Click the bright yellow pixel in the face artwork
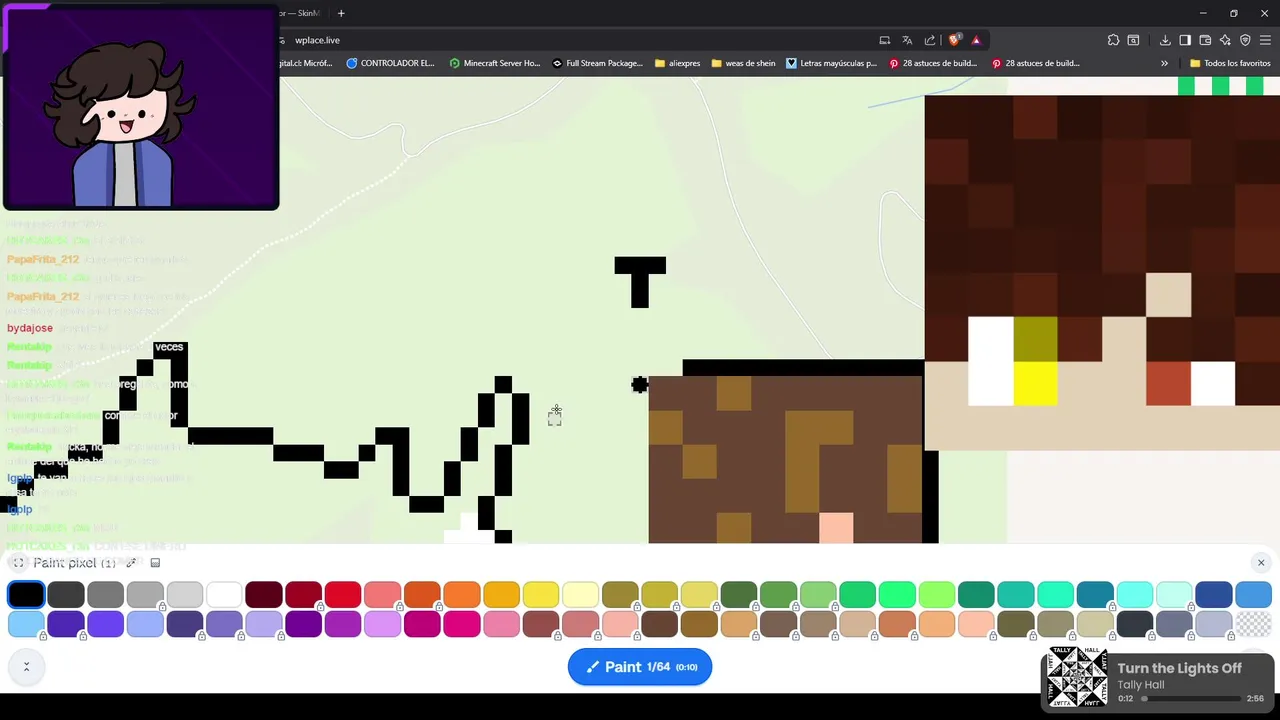The height and width of the screenshot is (720, 1280). pos(1035,384)
